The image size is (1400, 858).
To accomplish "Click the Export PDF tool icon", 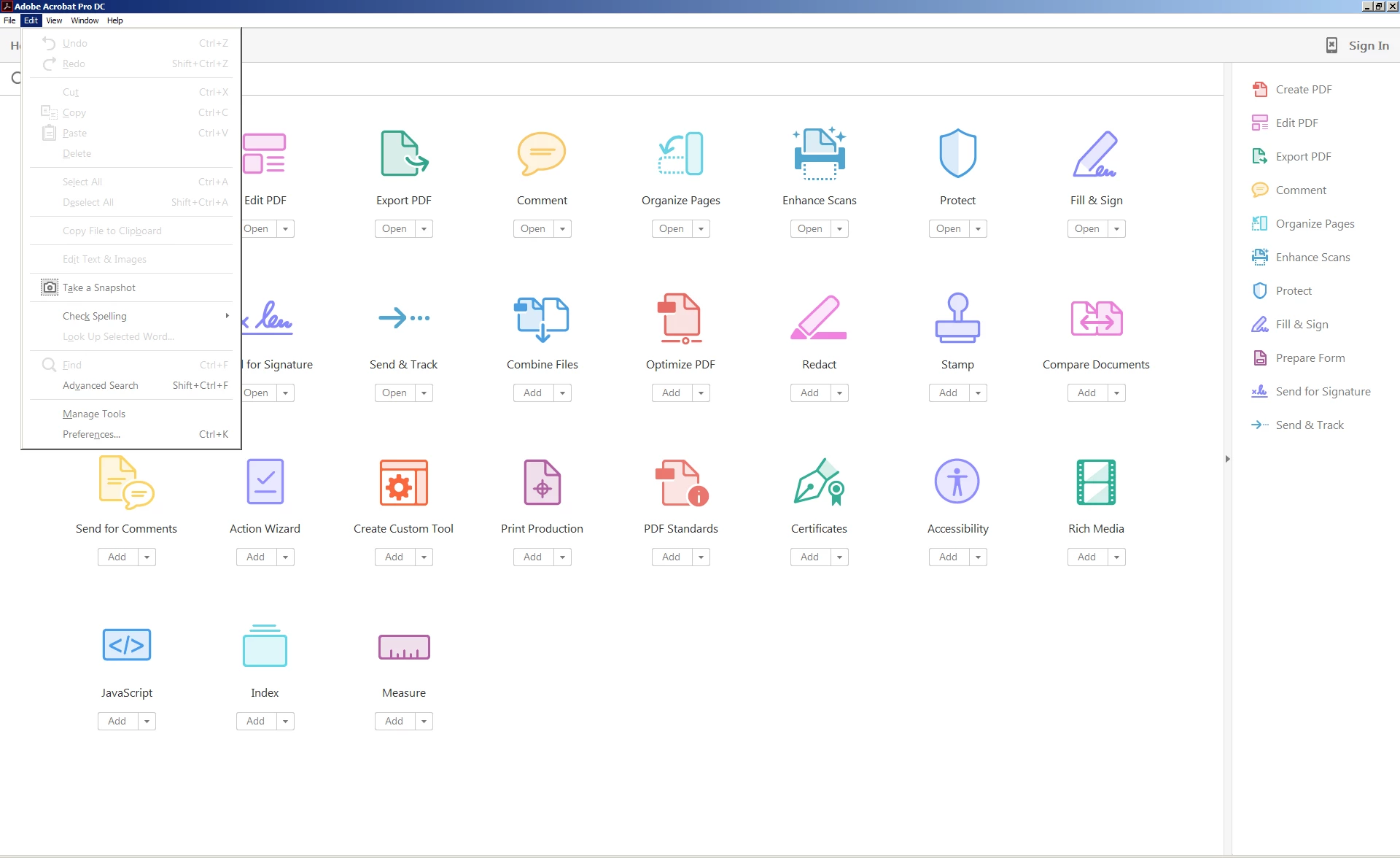I will 404,153.
